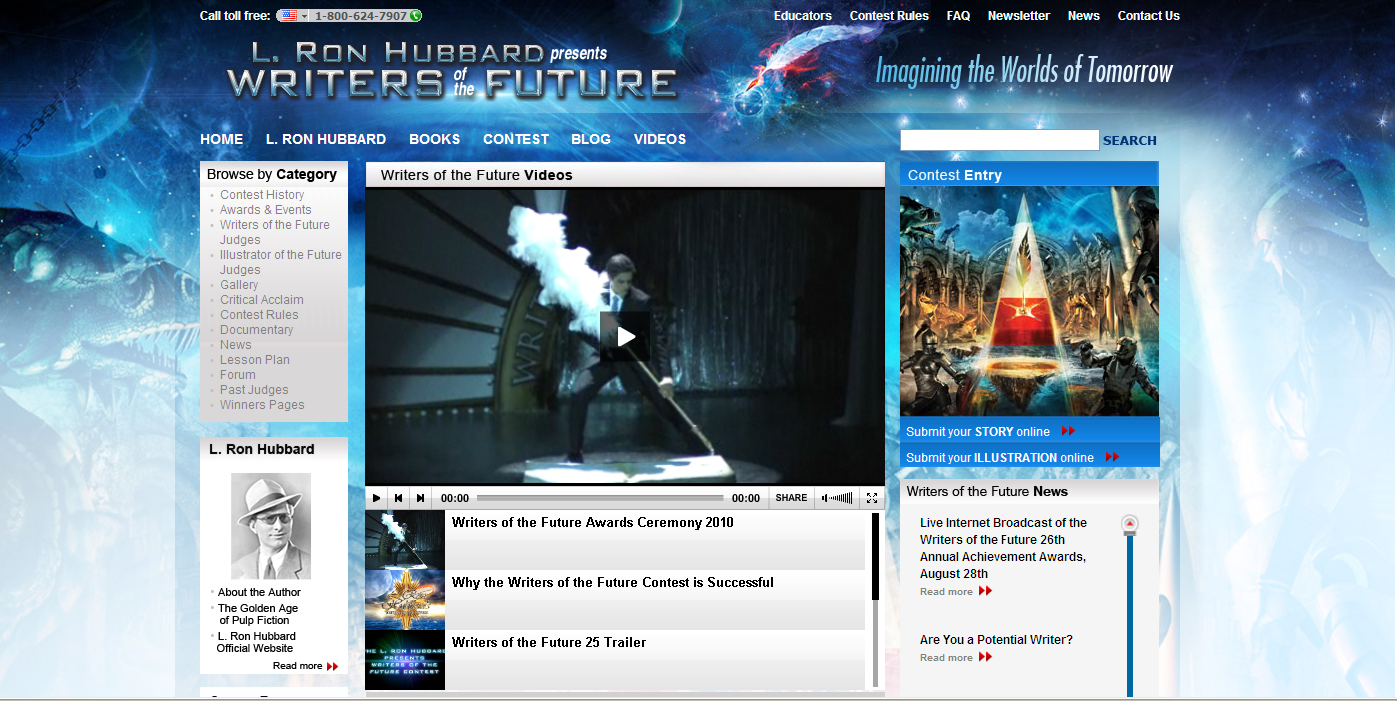Submit your ILLUSTRATION online link
The image size is (1397, 701).
click(x=1000, y=458)
